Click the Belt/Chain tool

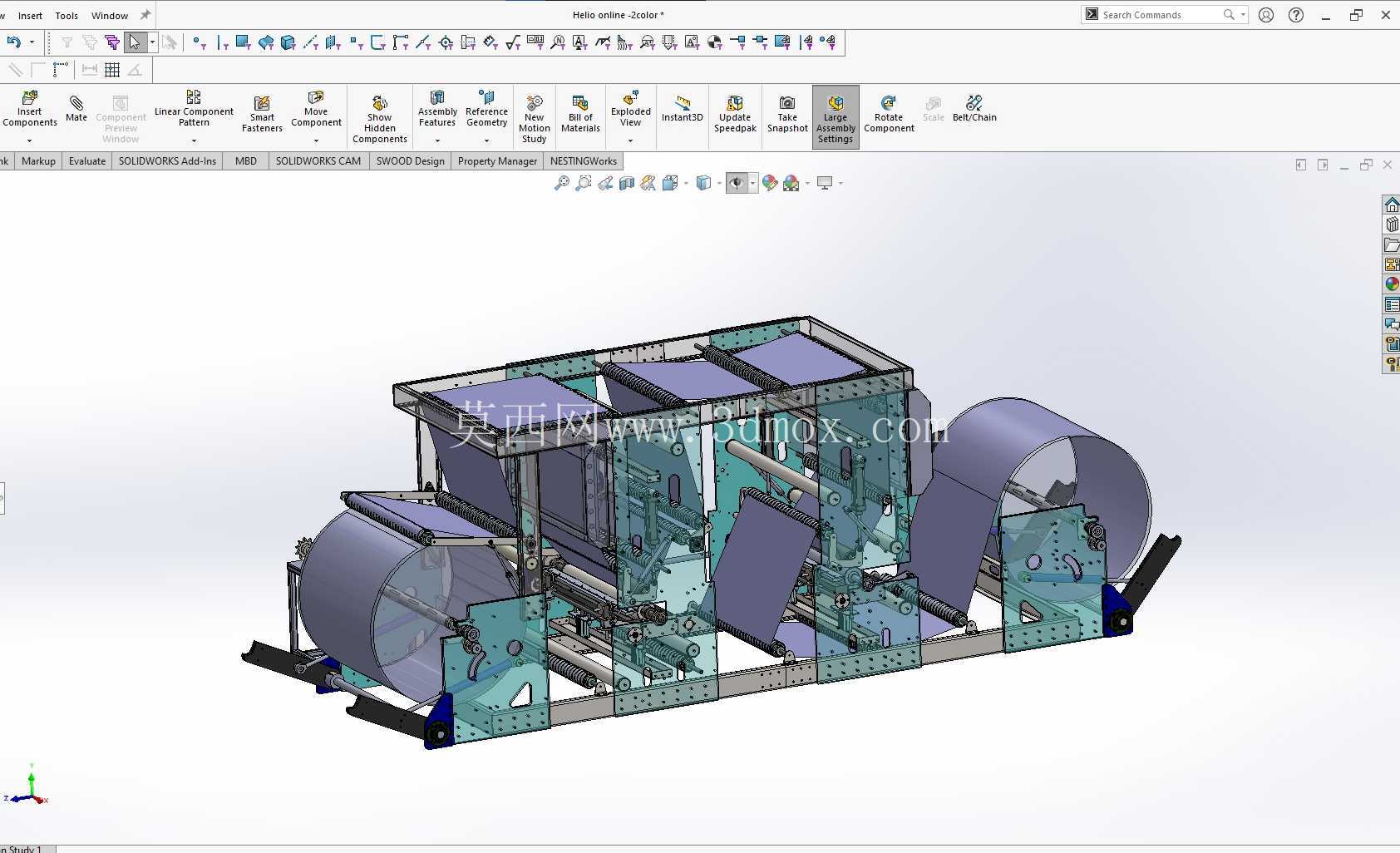(x=974, y=109)
